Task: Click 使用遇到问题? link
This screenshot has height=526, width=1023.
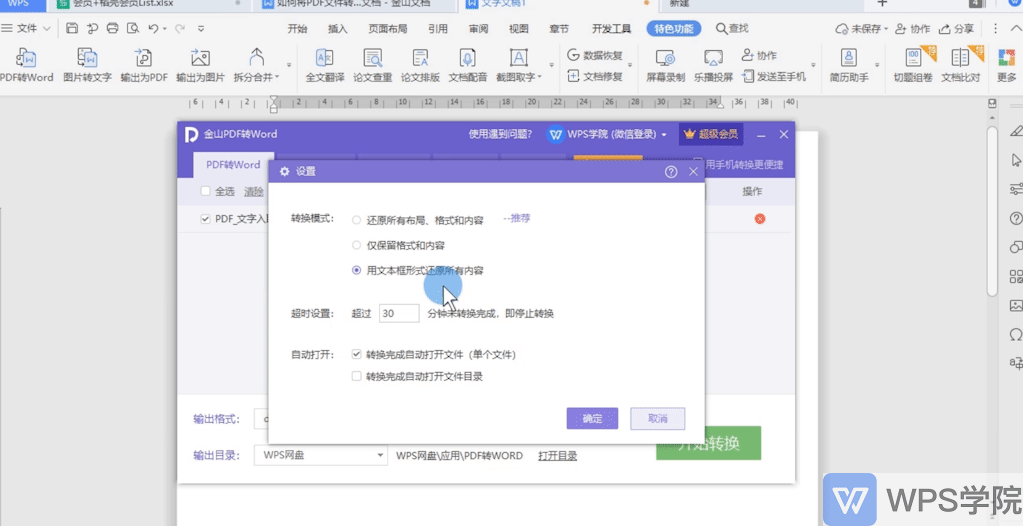Action: [x=500, y=134]
